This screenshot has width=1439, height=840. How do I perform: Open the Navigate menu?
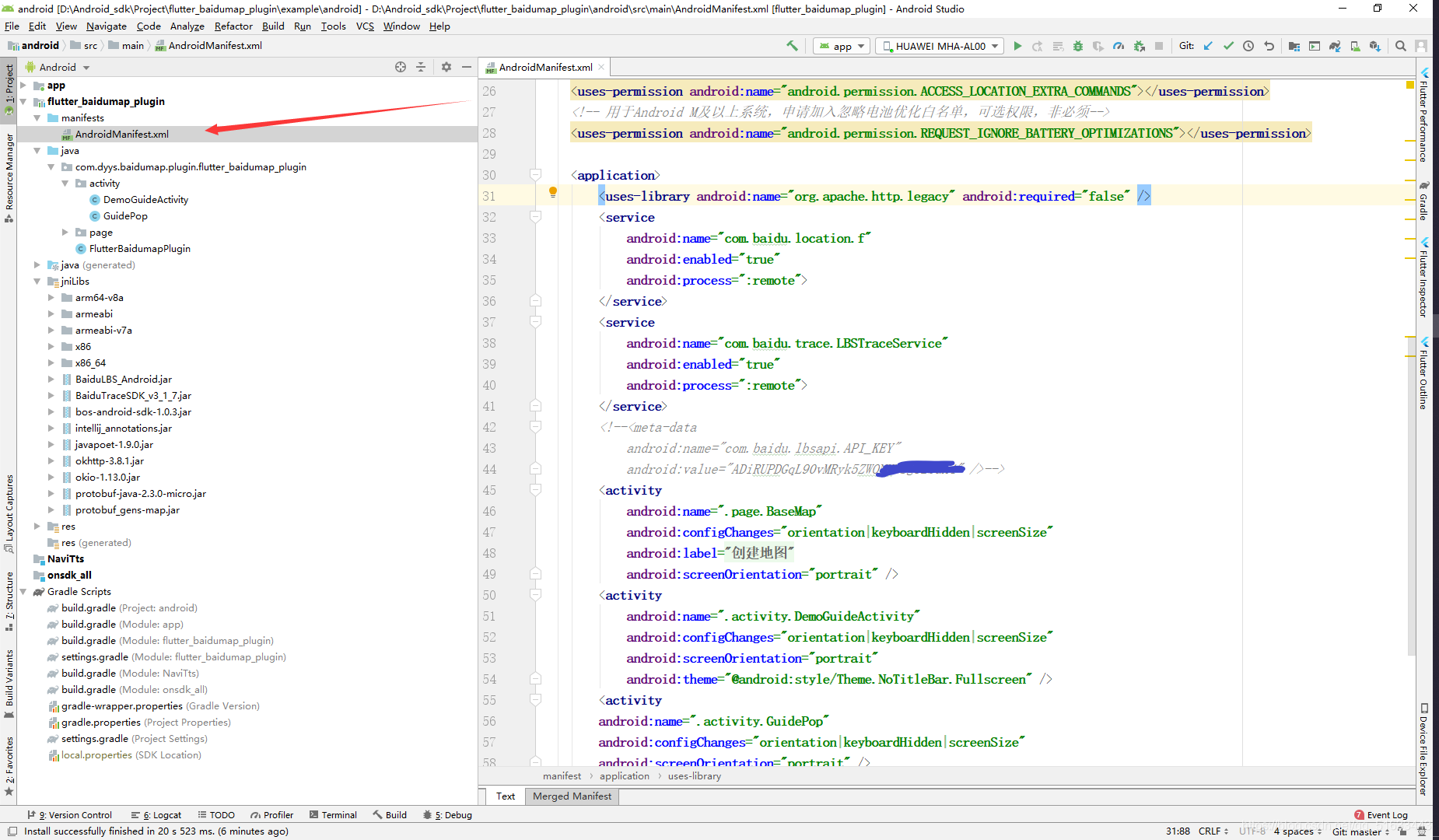click(106, 26)
